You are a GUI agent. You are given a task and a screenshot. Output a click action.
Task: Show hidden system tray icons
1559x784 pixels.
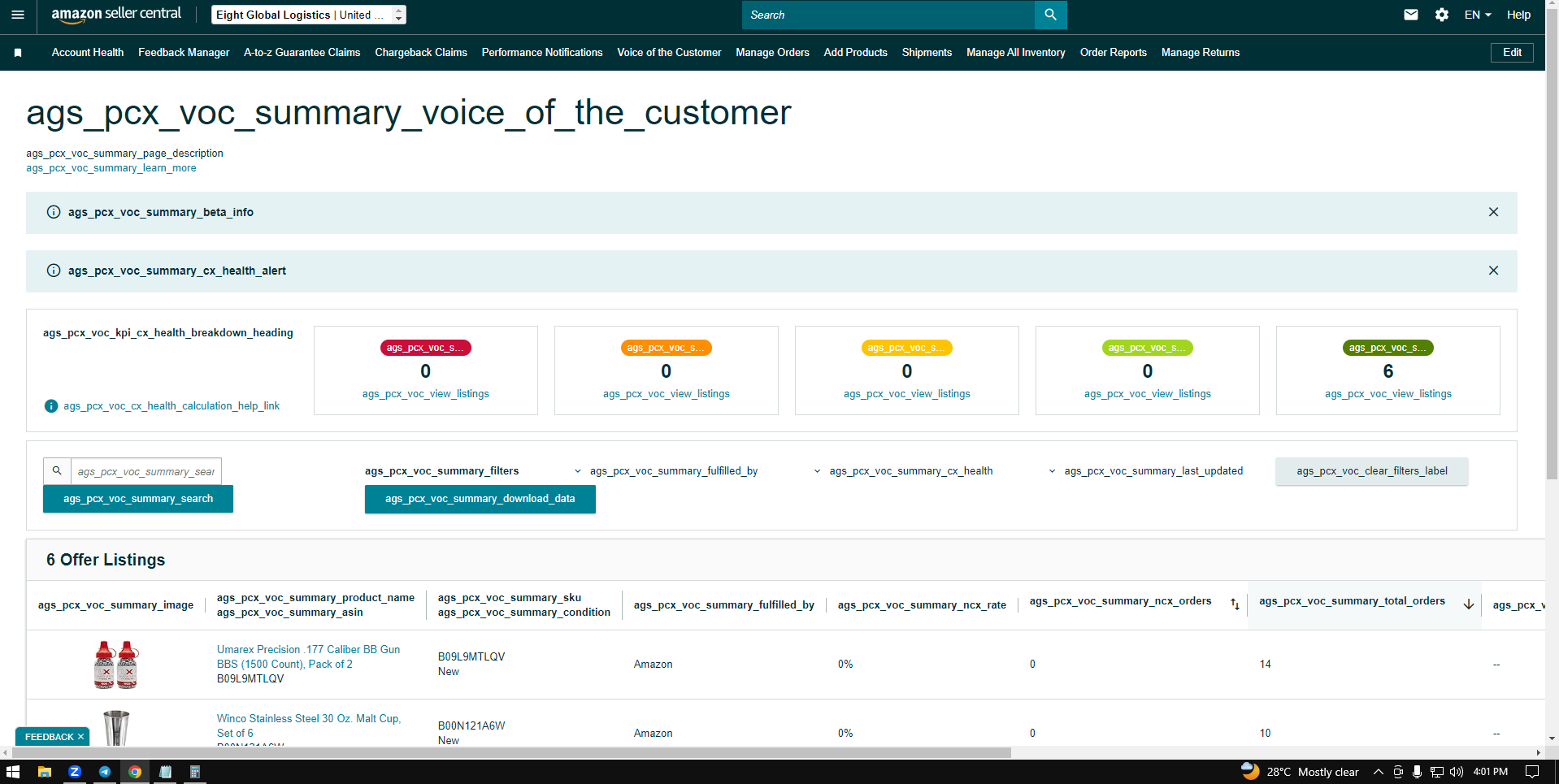point(1379,772)
